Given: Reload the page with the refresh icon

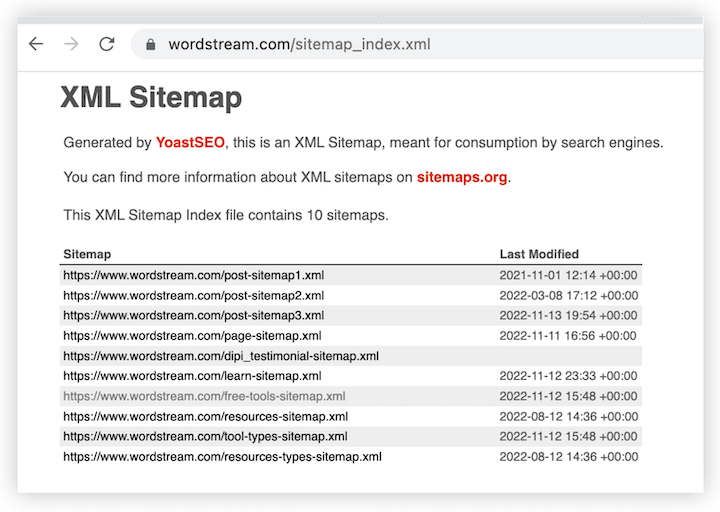Looking at the screenshot, I should 107,44.
